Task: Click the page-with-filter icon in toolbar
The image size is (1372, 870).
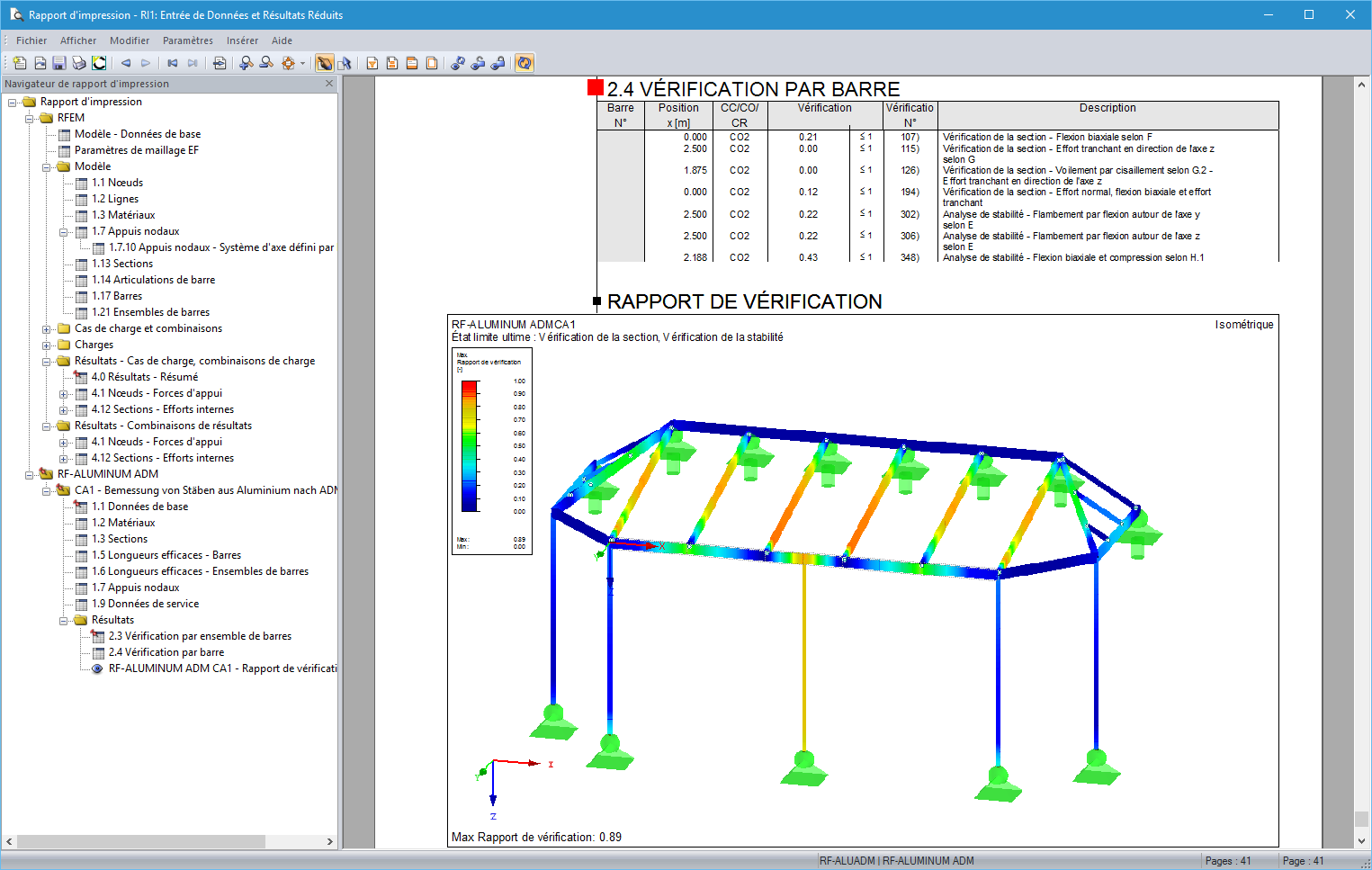Action: click(x=372, y=63)
